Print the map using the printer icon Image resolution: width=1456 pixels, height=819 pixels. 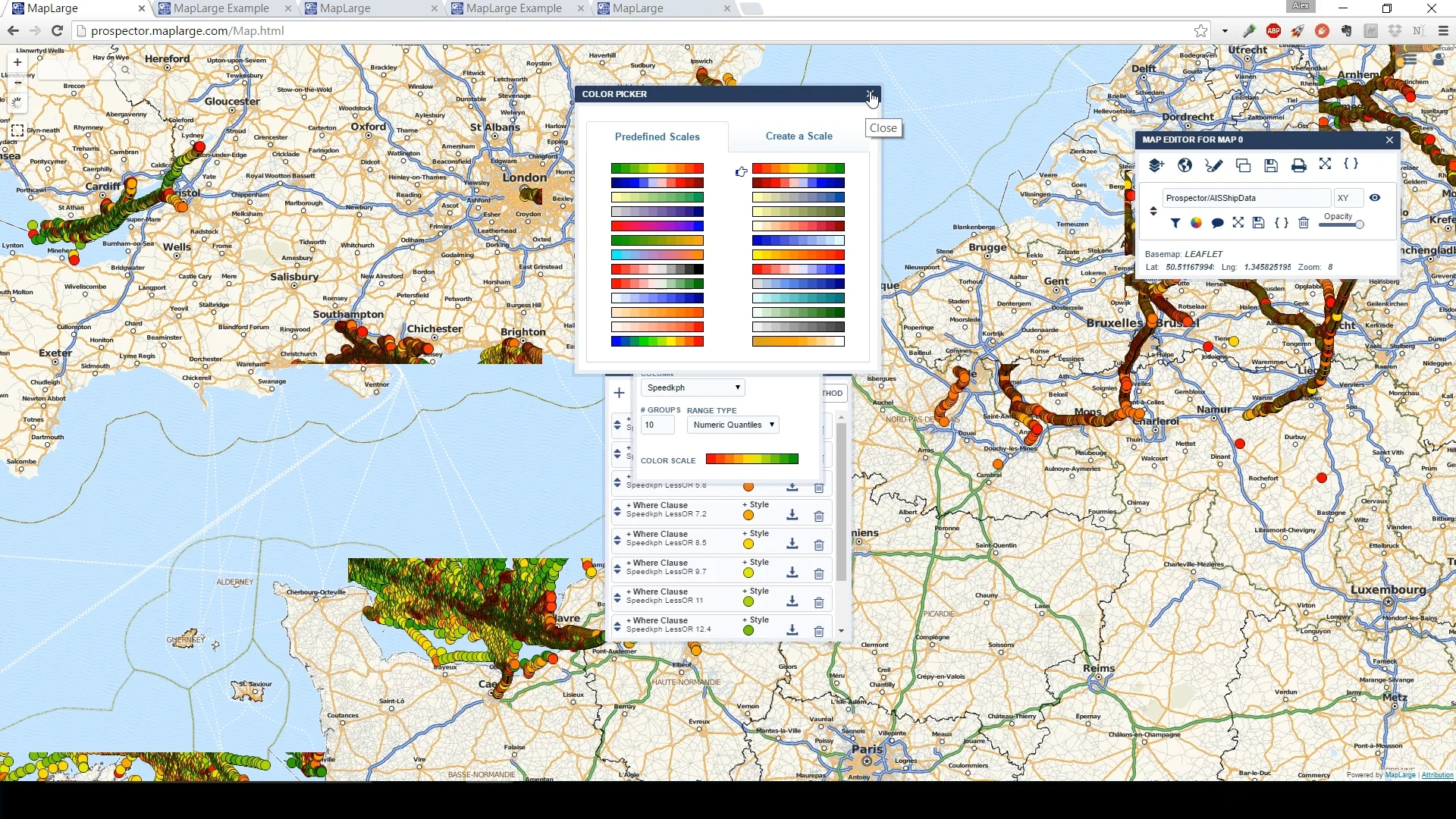pyautogui.click(x=1298, y=165)
